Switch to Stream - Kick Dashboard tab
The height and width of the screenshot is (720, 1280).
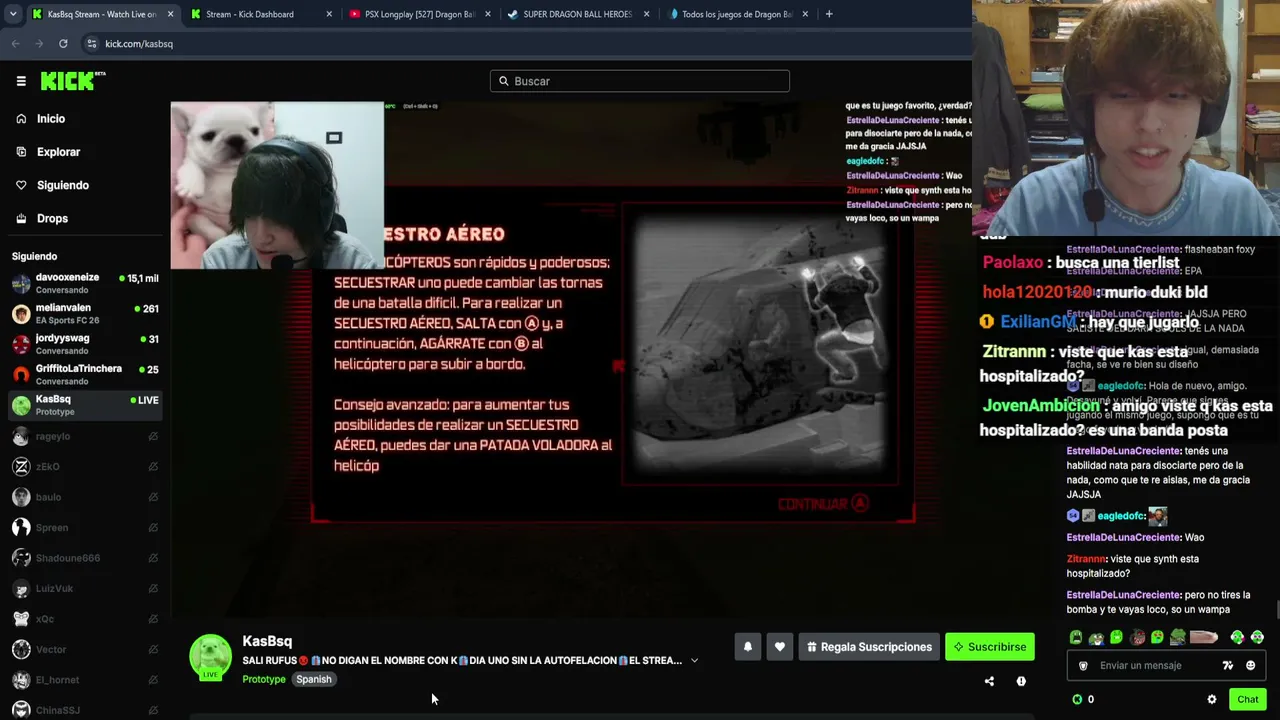(261, 14)
